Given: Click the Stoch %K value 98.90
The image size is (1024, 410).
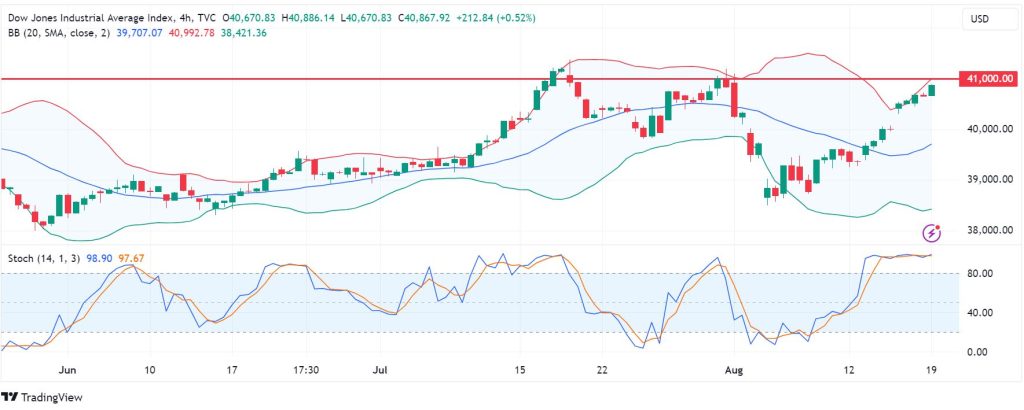Looking at the screenshot, I should [98, 259].
